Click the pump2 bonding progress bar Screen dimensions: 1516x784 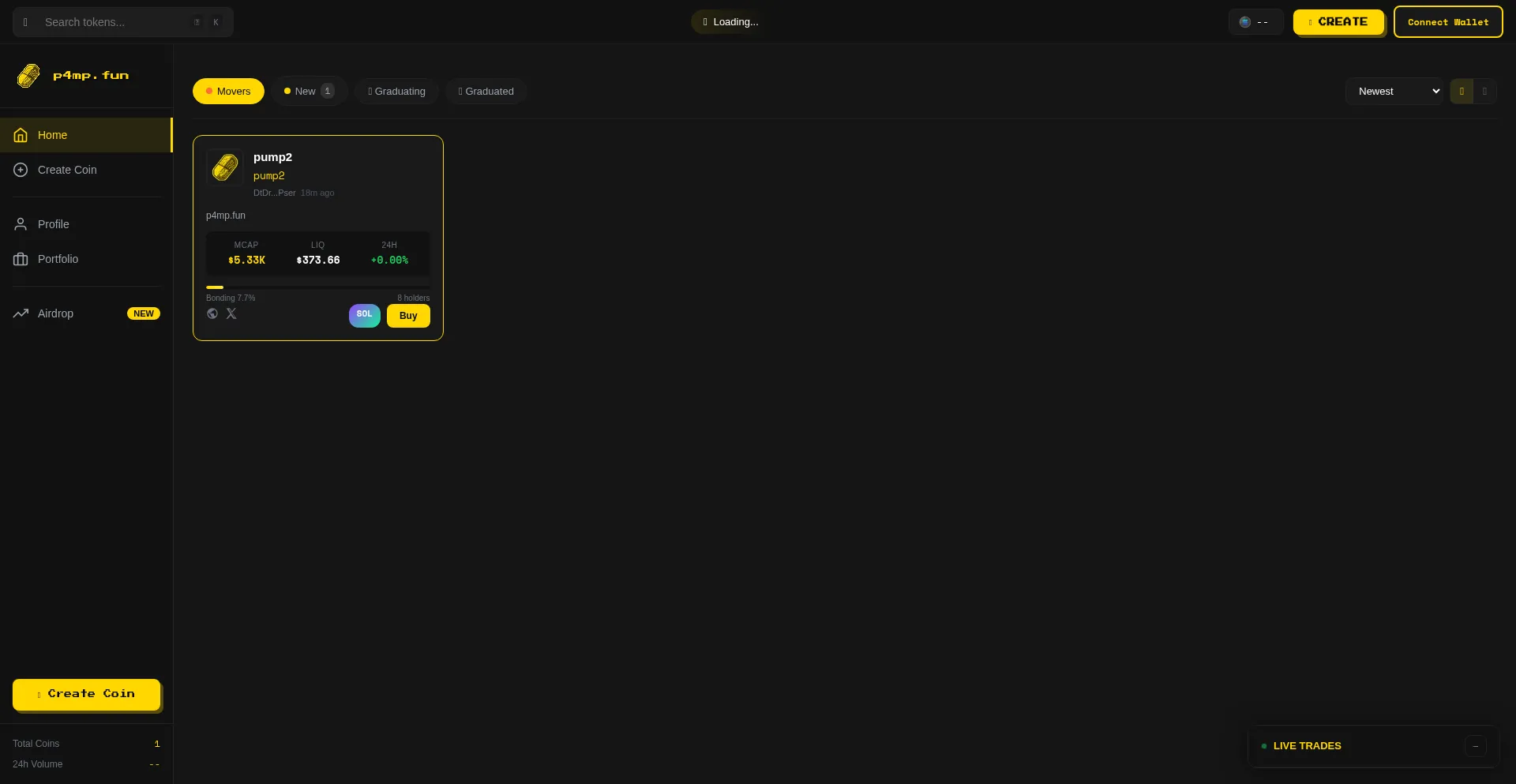317,287
